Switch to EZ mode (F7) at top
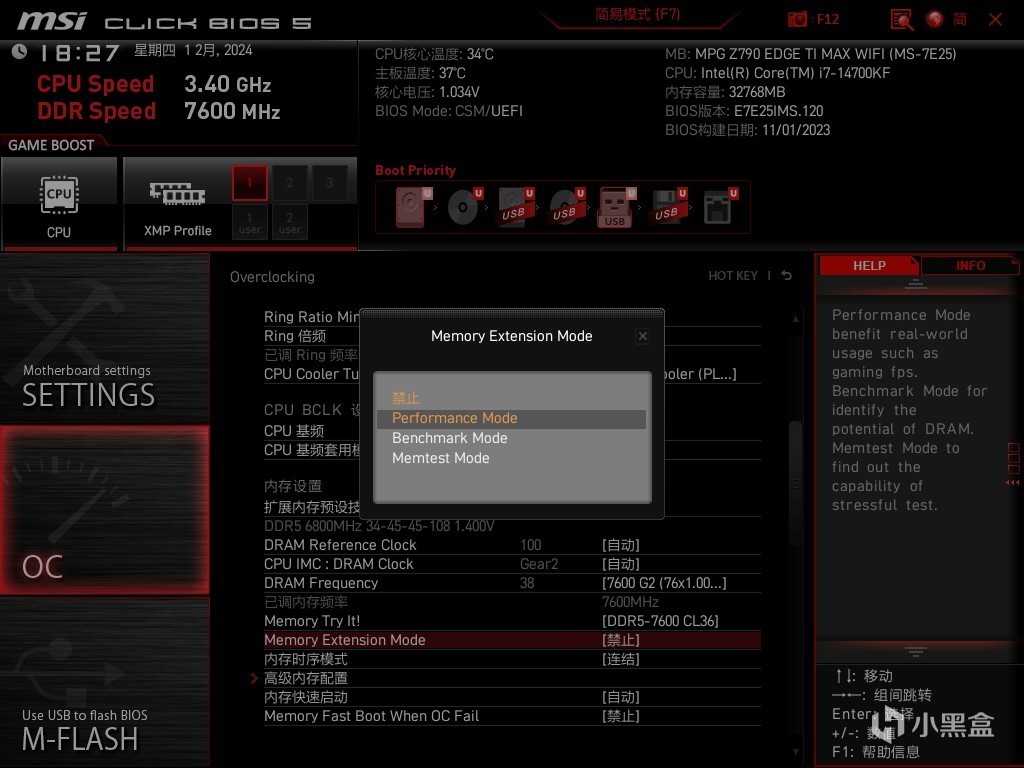Screen dimensions: 1024x768 tap(637, 14)
